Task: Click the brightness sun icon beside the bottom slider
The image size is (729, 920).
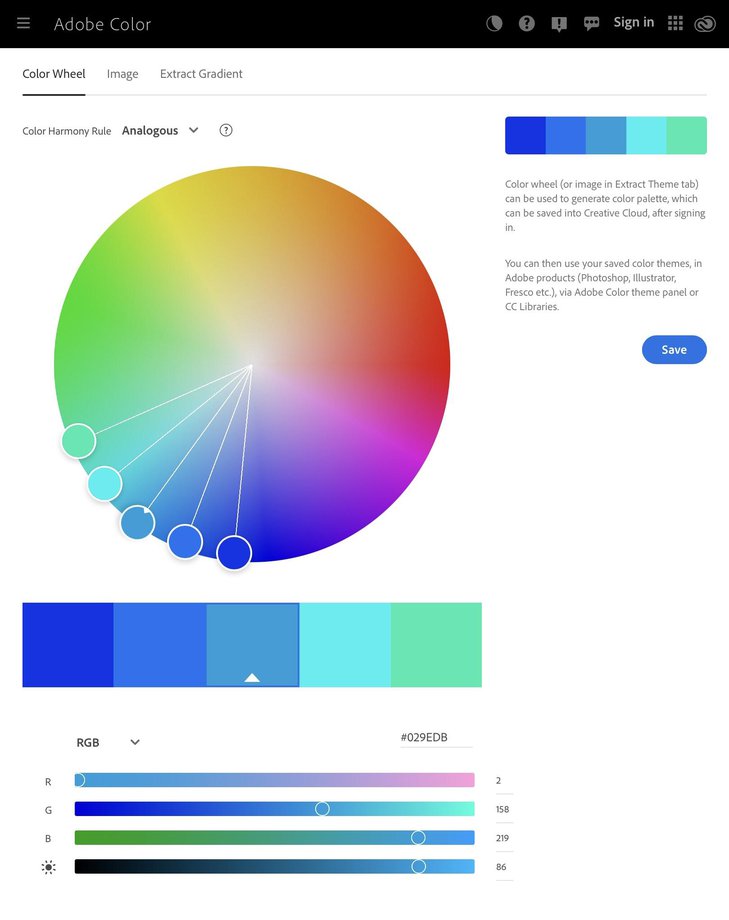Action: pyautogui.click(x=48, y=867)
